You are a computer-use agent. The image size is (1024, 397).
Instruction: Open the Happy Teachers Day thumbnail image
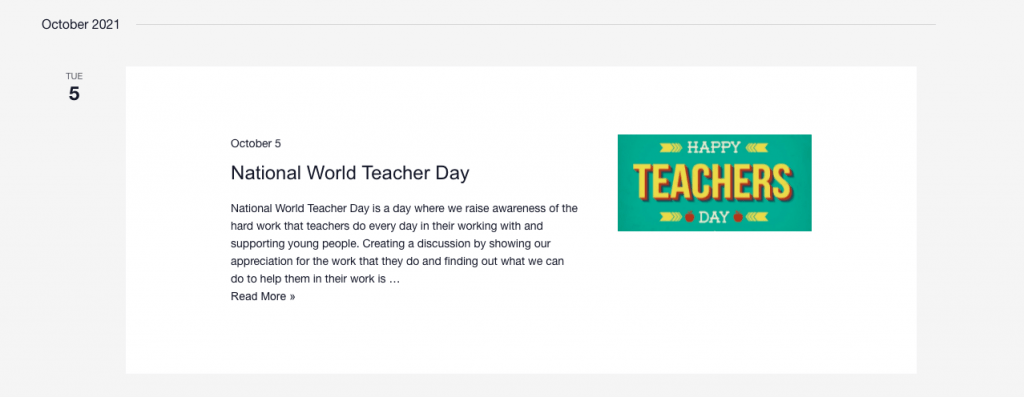coord(714,183)
